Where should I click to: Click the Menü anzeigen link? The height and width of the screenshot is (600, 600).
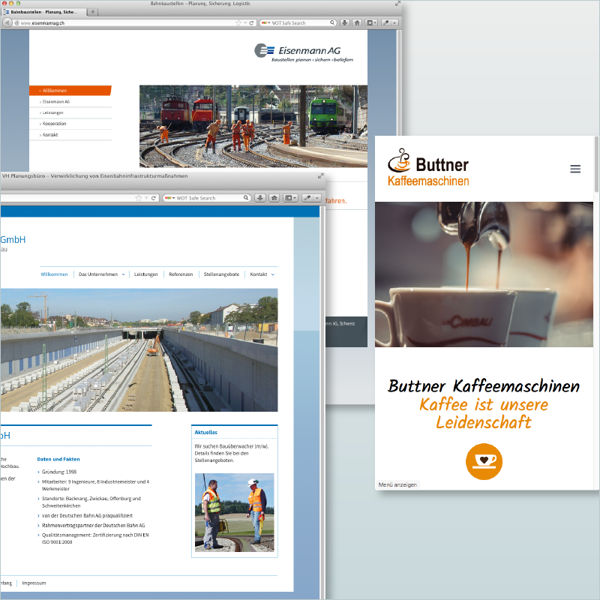point(398,484)
